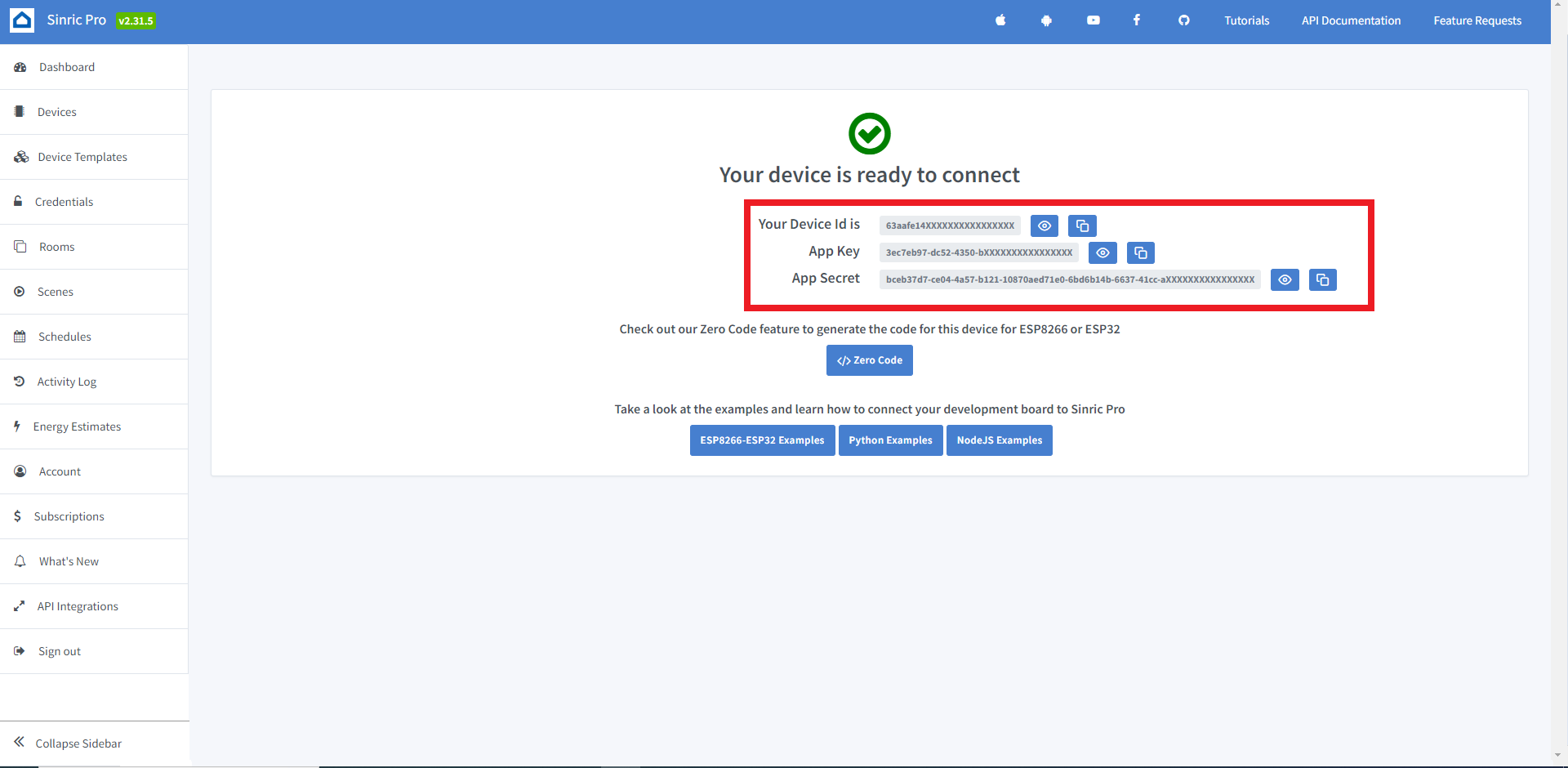Click the Scenes play-circle icon
This screenshot has height=768, width=1568.
[x=20, y=292]
